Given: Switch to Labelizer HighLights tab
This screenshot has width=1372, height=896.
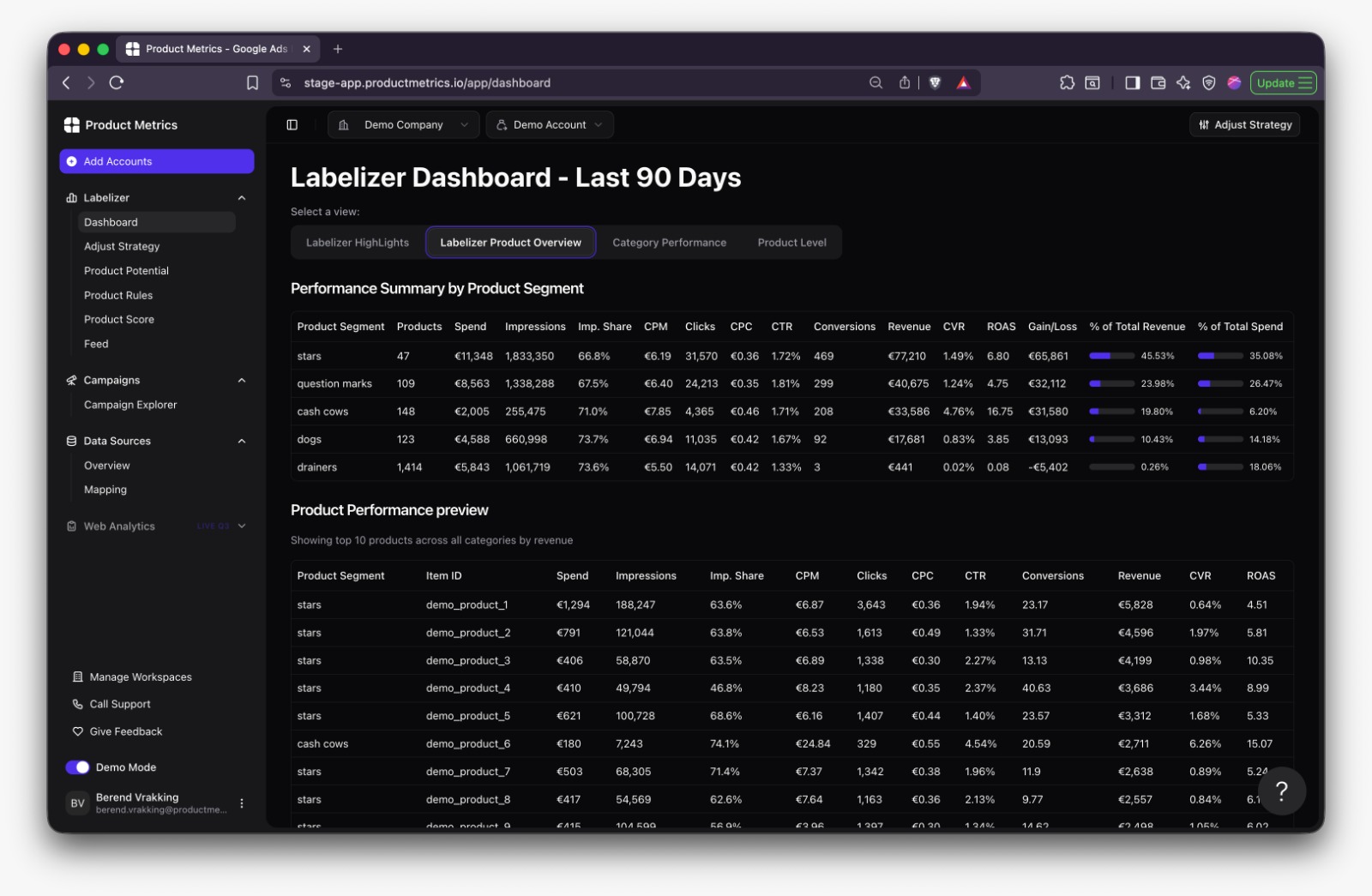Looking at the screenshot, I should [358, 243].
